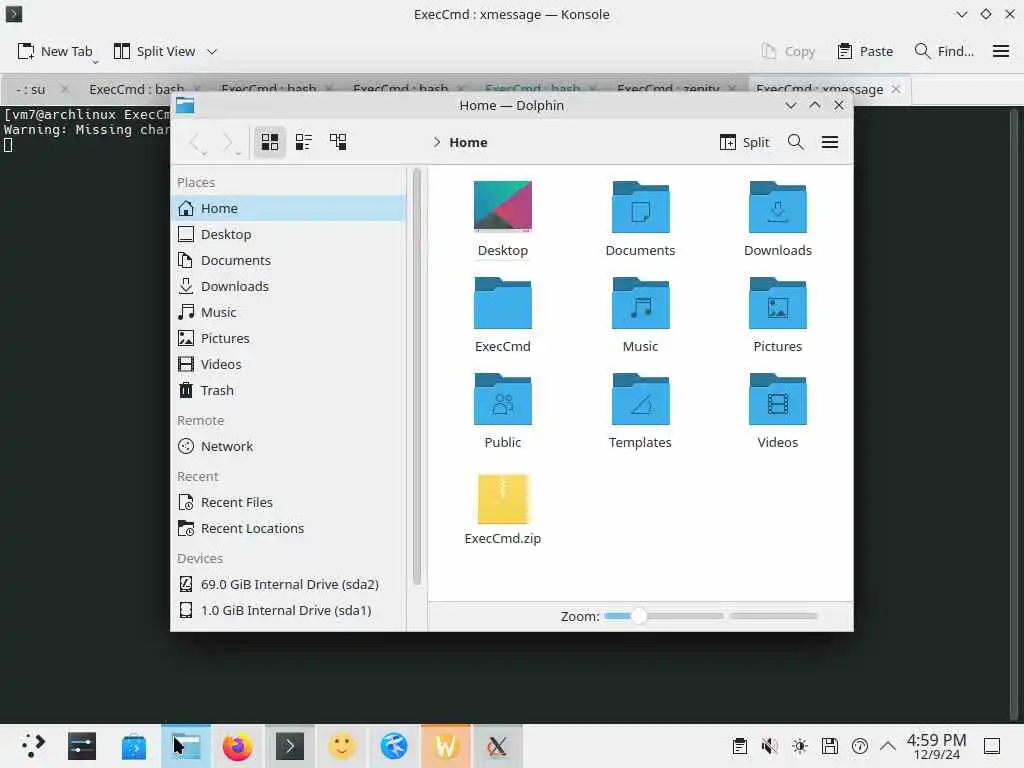Select the Public folder icon

click(502, 398)
